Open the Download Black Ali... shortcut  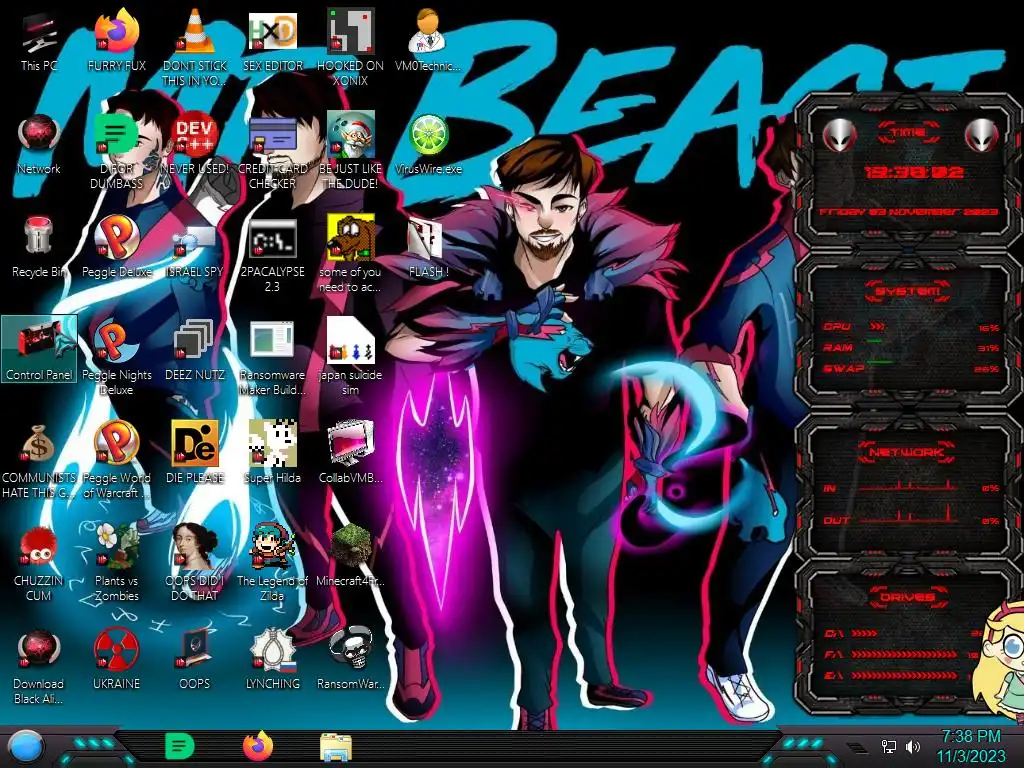[x=39, y=666]
